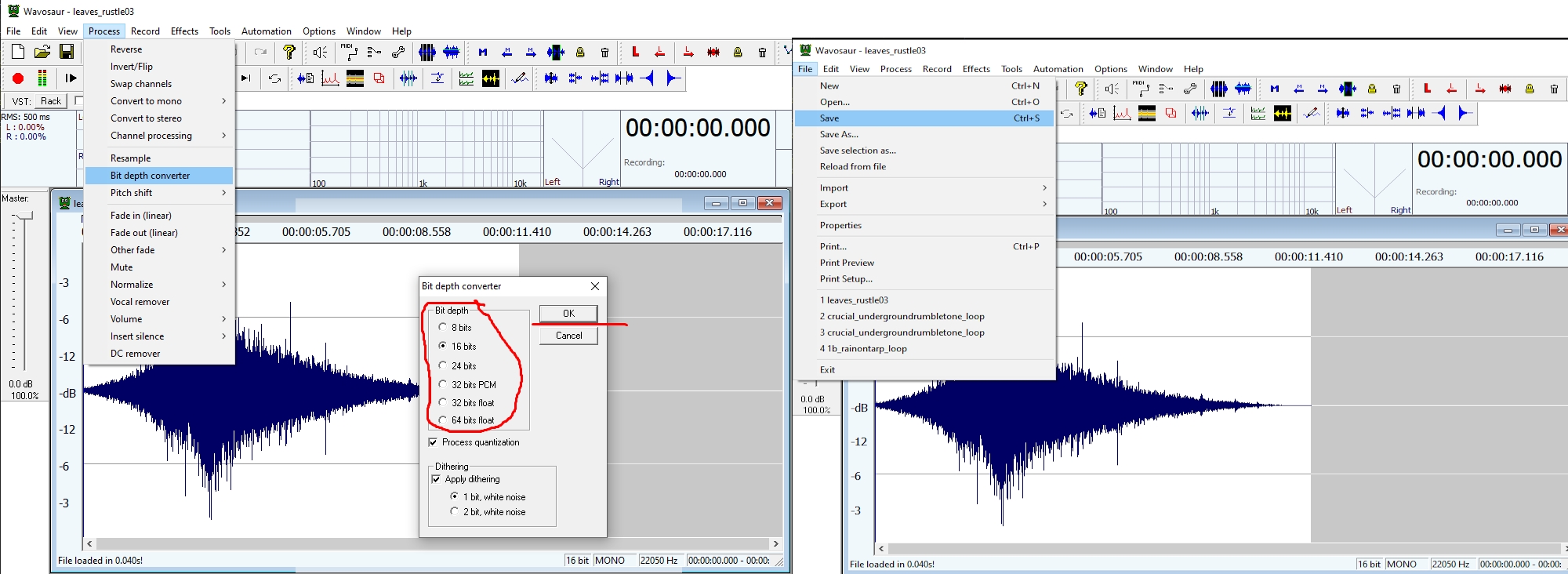Select Vocal remover from Process menu
This screenshot has width=1568, height=574.
(140, 302)
